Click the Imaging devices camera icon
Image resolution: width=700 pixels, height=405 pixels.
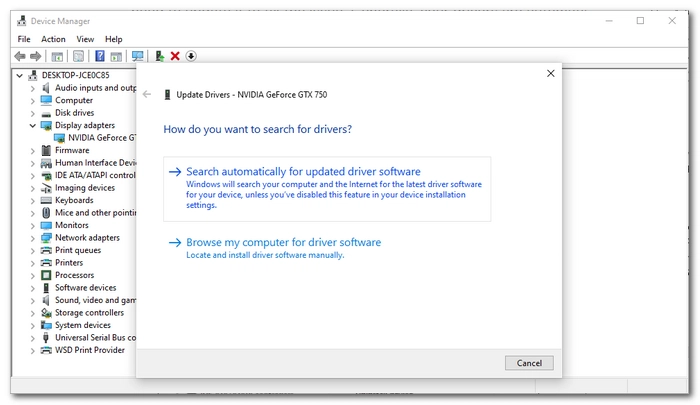coord(46,188)
